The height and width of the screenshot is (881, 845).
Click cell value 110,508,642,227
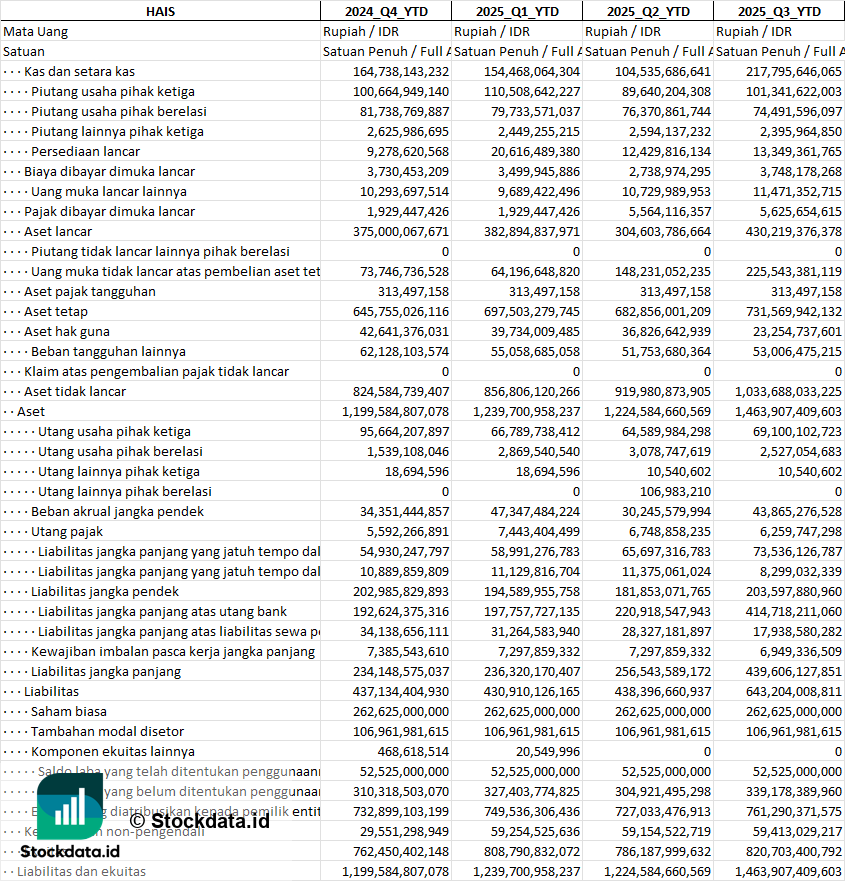(532, 92)
